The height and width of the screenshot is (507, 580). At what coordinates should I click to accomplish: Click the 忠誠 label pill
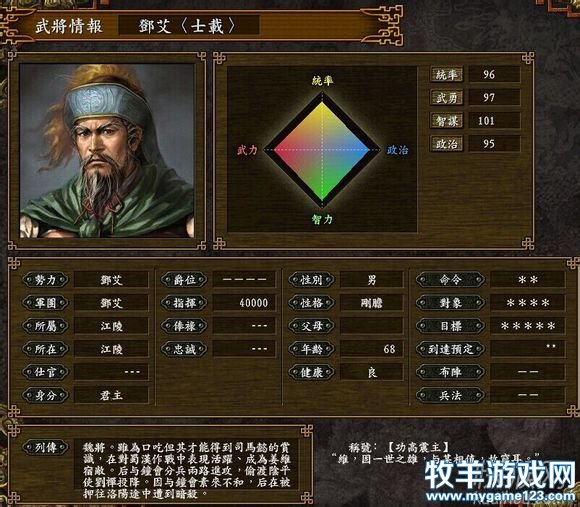tap(184, 349)
